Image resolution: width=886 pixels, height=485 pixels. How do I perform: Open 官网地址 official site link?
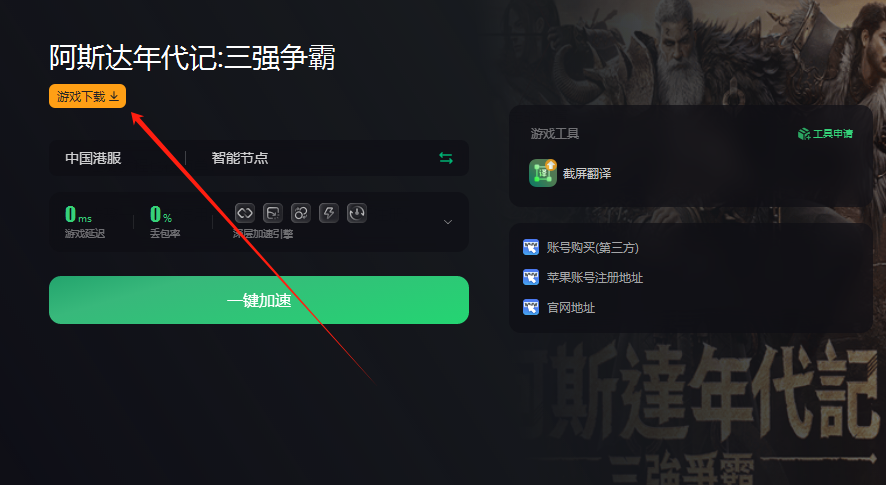(571, 308)
